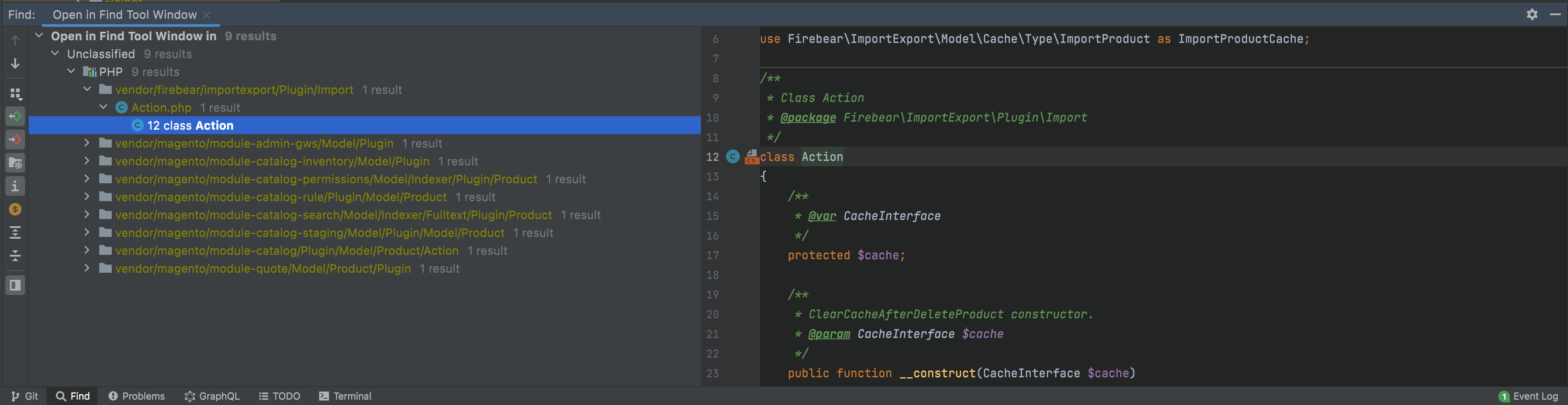Toggle the Preview Usages panel button
1568x405 pixels.
[x=15, y=285]
